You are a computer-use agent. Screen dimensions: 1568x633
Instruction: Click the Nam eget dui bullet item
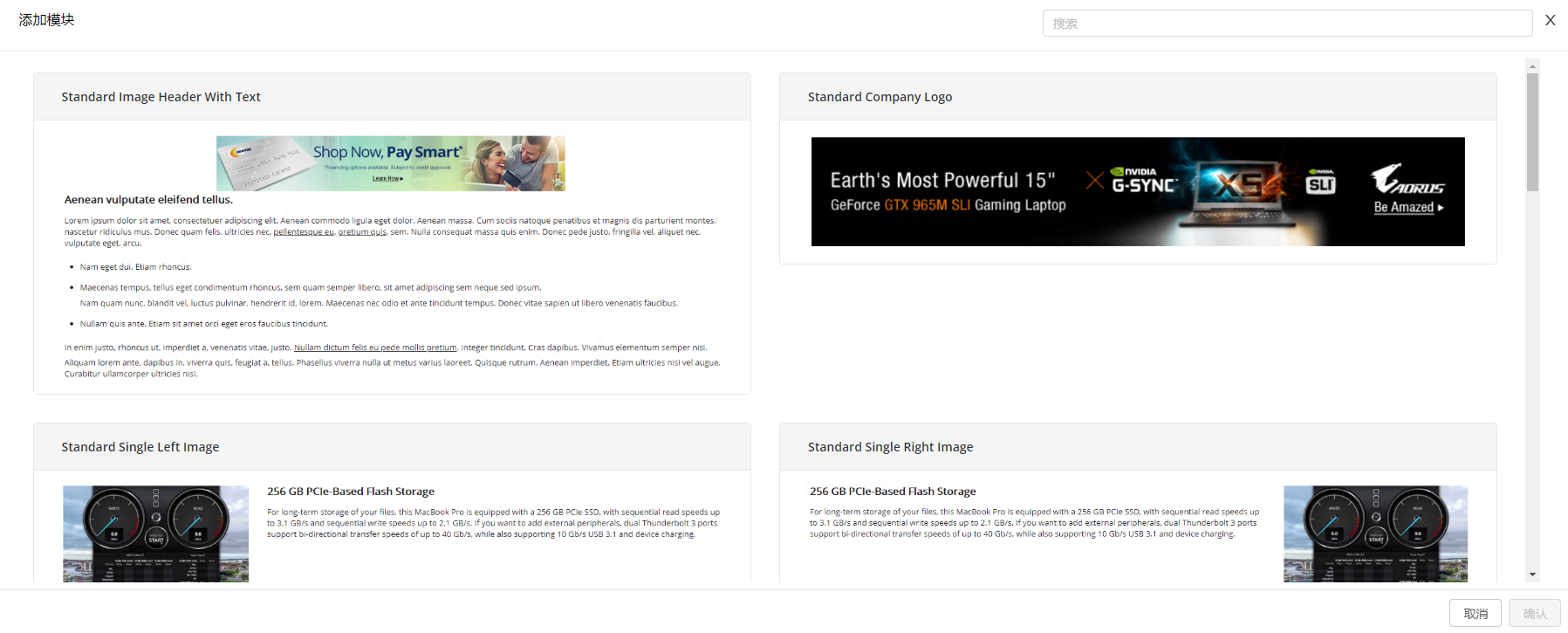(135, 267)
